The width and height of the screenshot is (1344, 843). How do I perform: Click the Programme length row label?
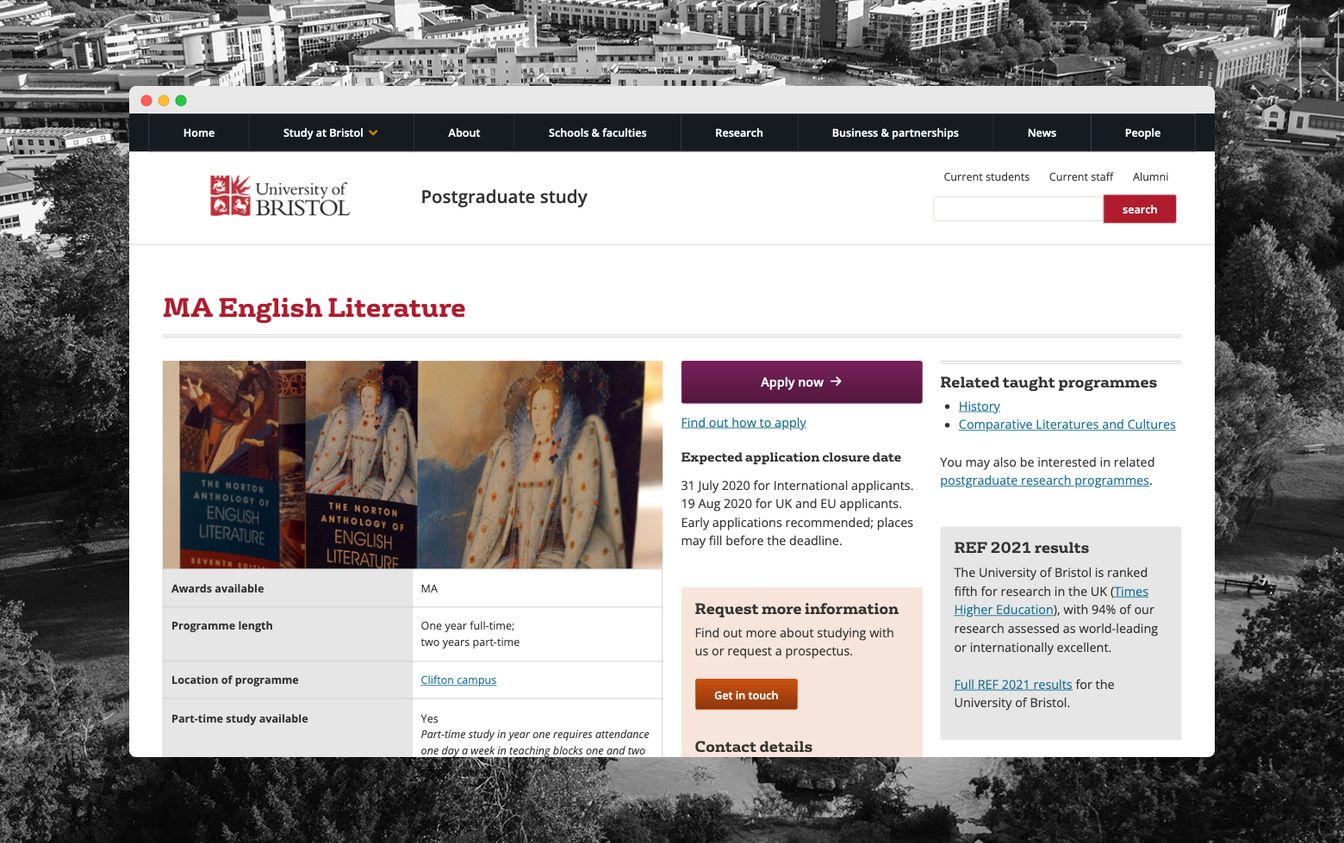tap(222, 626)
